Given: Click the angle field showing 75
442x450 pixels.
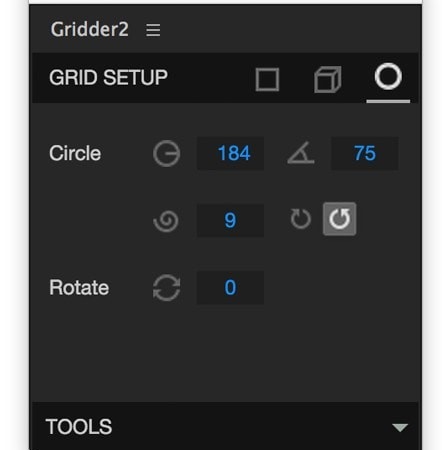Looking at the screenshot, I should (x=365, y=153).
